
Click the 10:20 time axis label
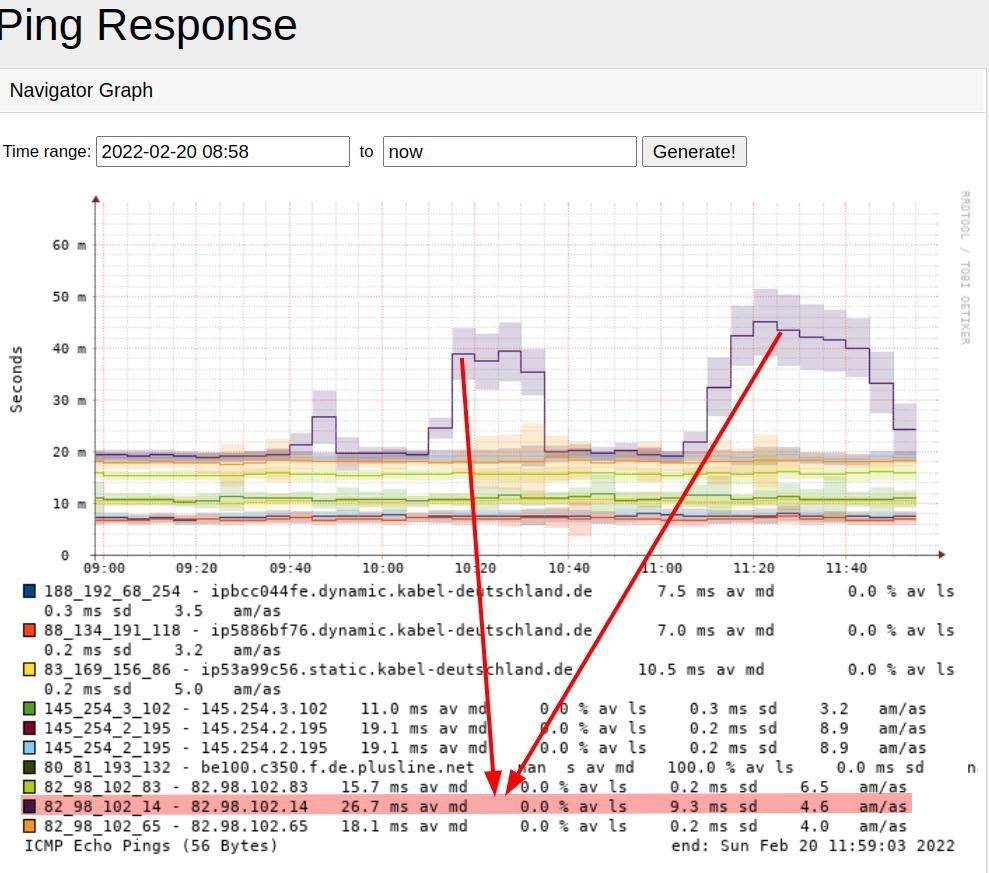click(475, 568)
